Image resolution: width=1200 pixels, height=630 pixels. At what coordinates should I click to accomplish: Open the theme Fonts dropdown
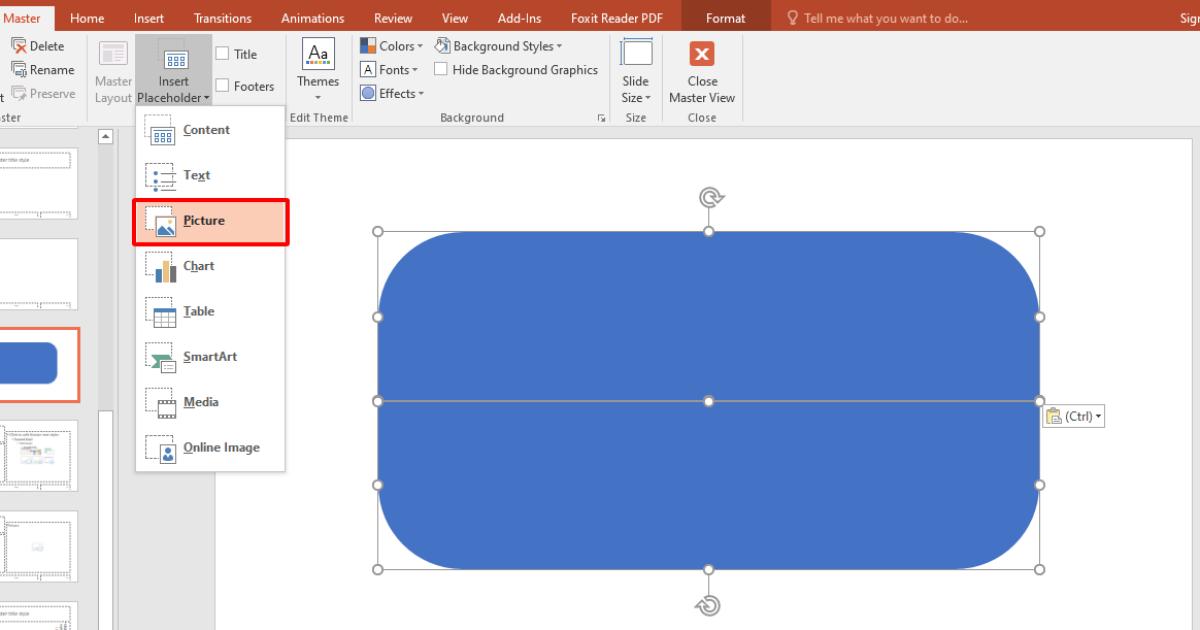[389, 69]
